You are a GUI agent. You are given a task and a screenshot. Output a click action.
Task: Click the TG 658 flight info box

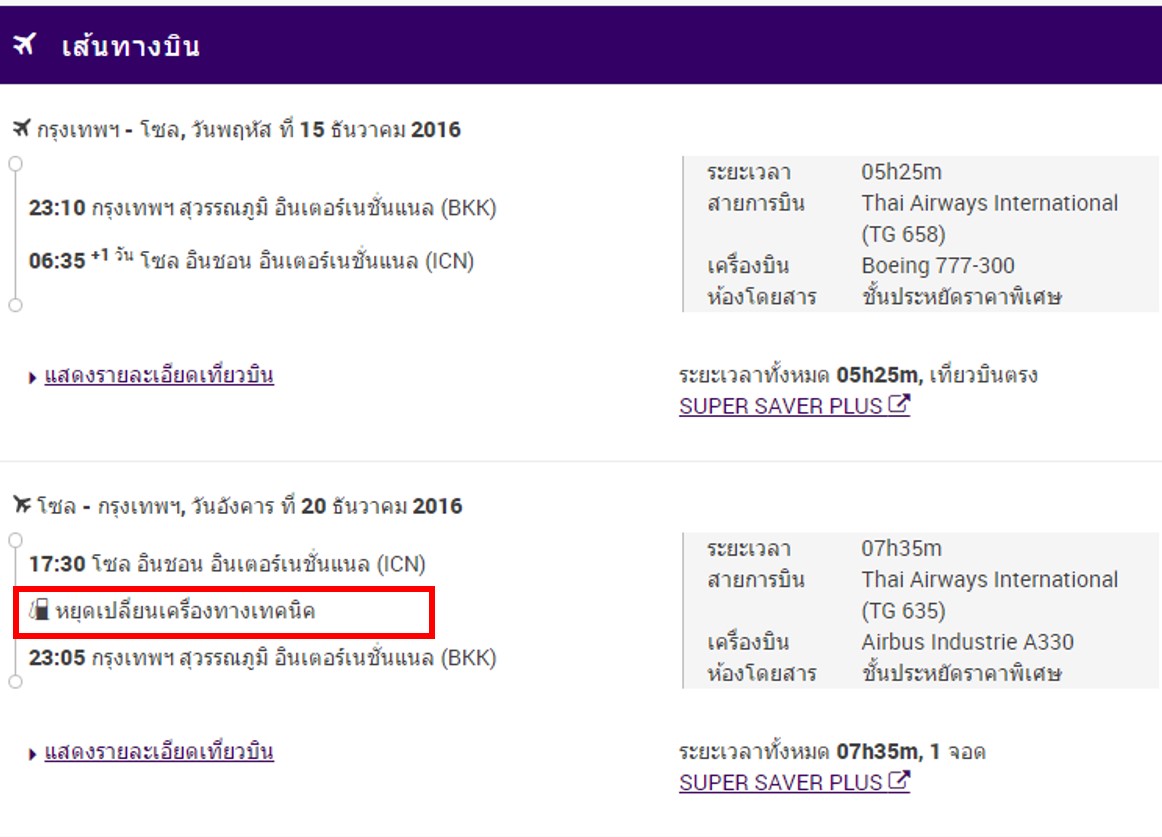(x=920, y=234)
